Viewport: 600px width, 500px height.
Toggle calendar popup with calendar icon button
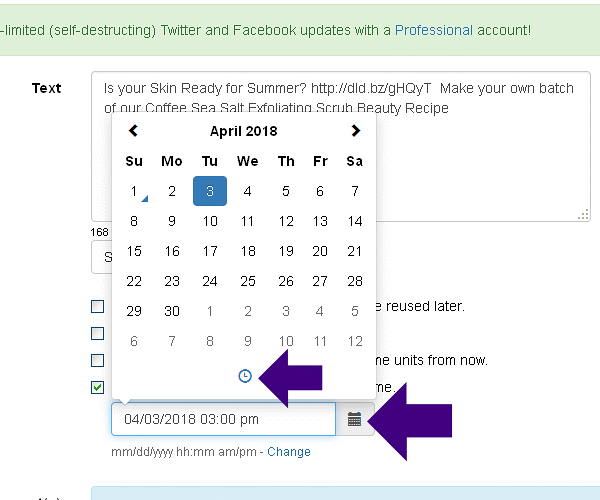tap(354, 420)
